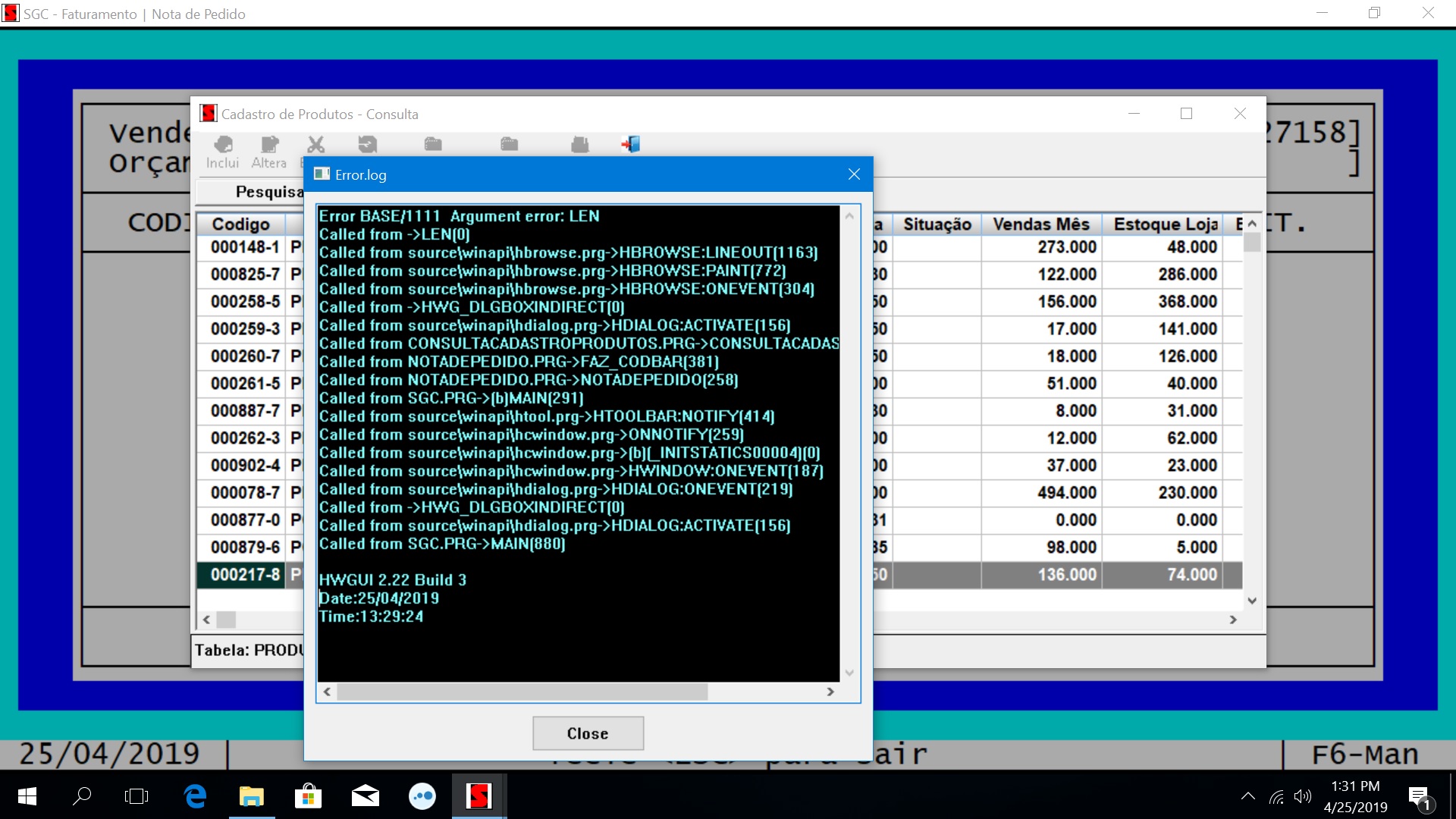
Task: Click the exit door toolbar icon
Action: [631, 144]
